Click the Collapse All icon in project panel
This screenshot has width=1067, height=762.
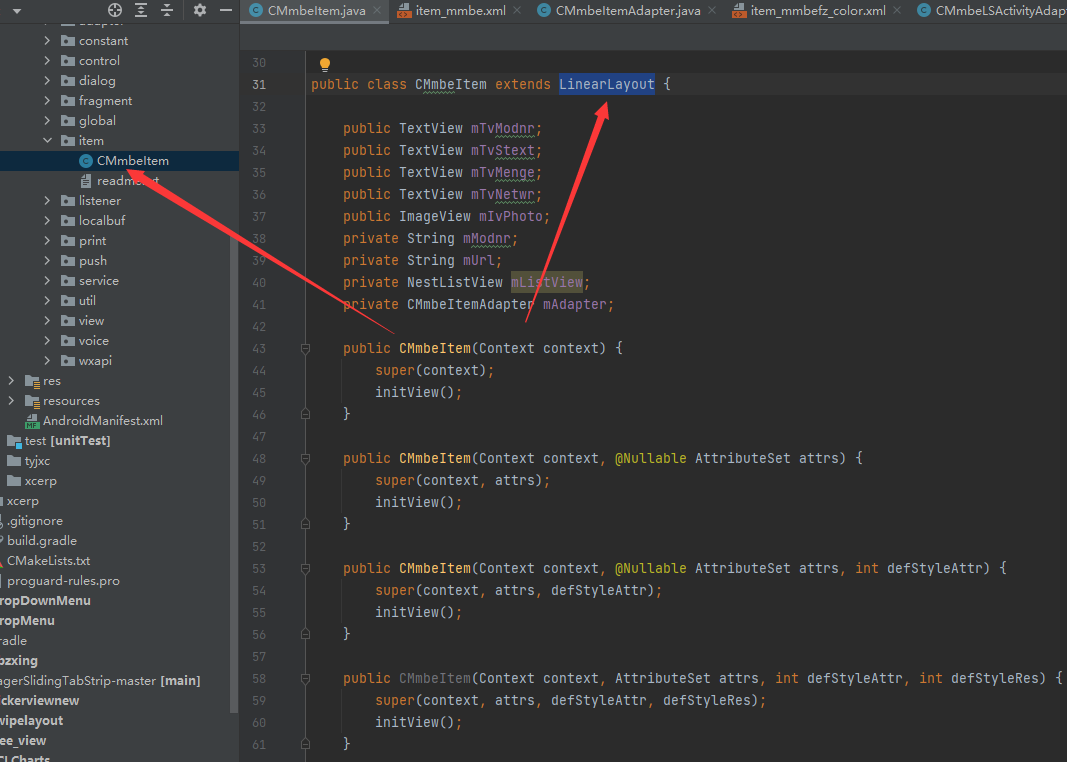click(166, 10)
